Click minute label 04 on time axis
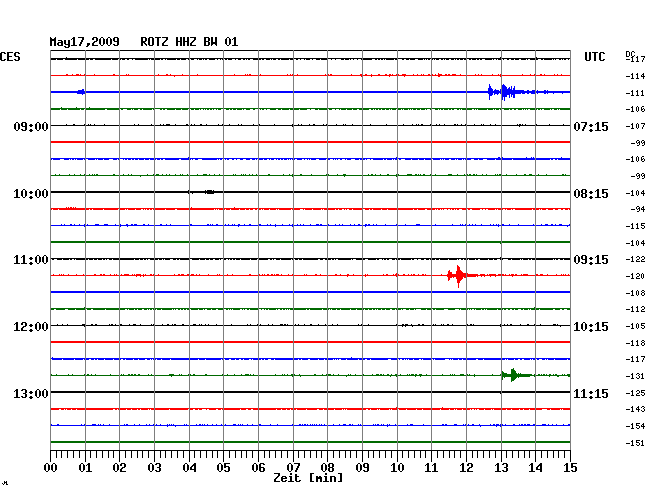 189,468
